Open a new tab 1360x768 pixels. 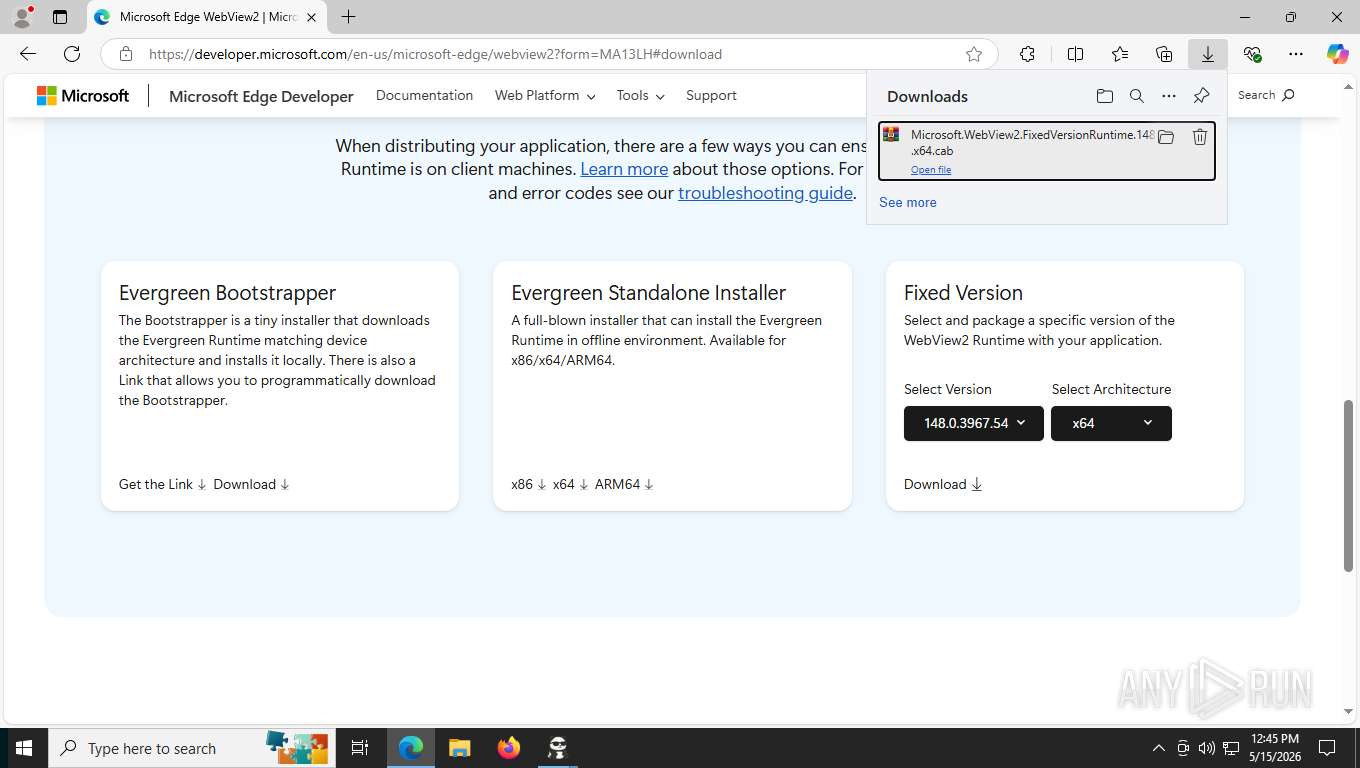pyautogui.click(x=348, y=16)
